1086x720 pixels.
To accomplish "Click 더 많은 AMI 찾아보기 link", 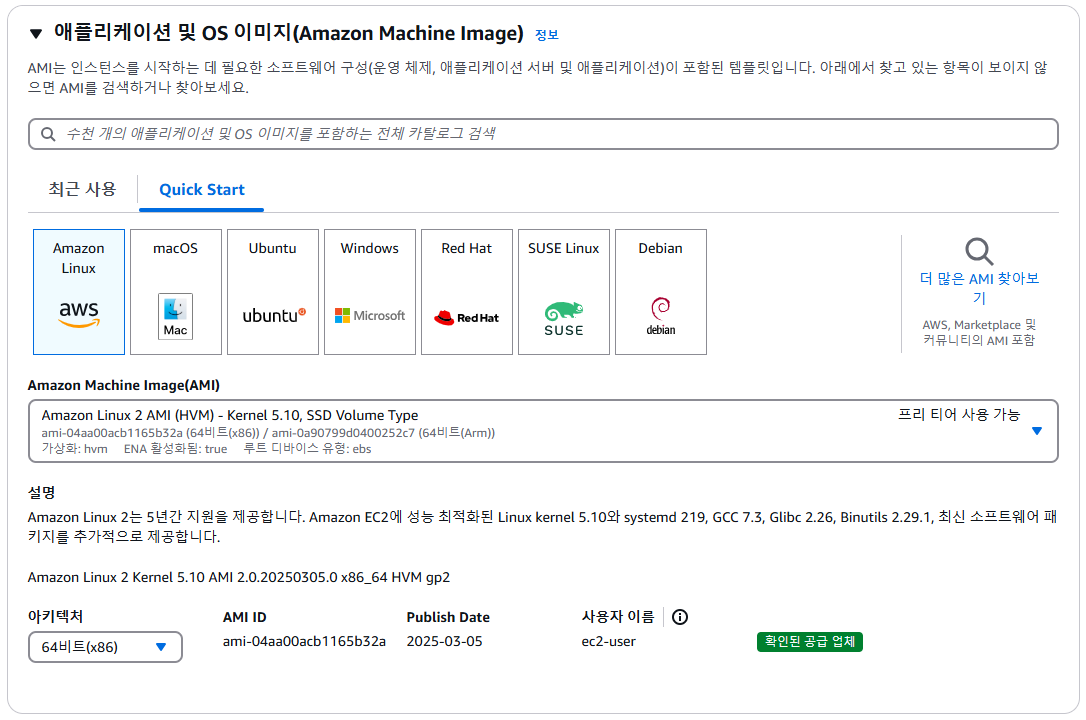I will (979, 288).
